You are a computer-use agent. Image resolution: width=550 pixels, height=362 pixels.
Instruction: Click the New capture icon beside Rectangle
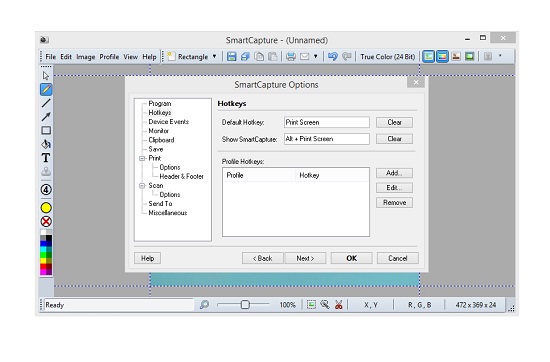(x=171, y=56)
